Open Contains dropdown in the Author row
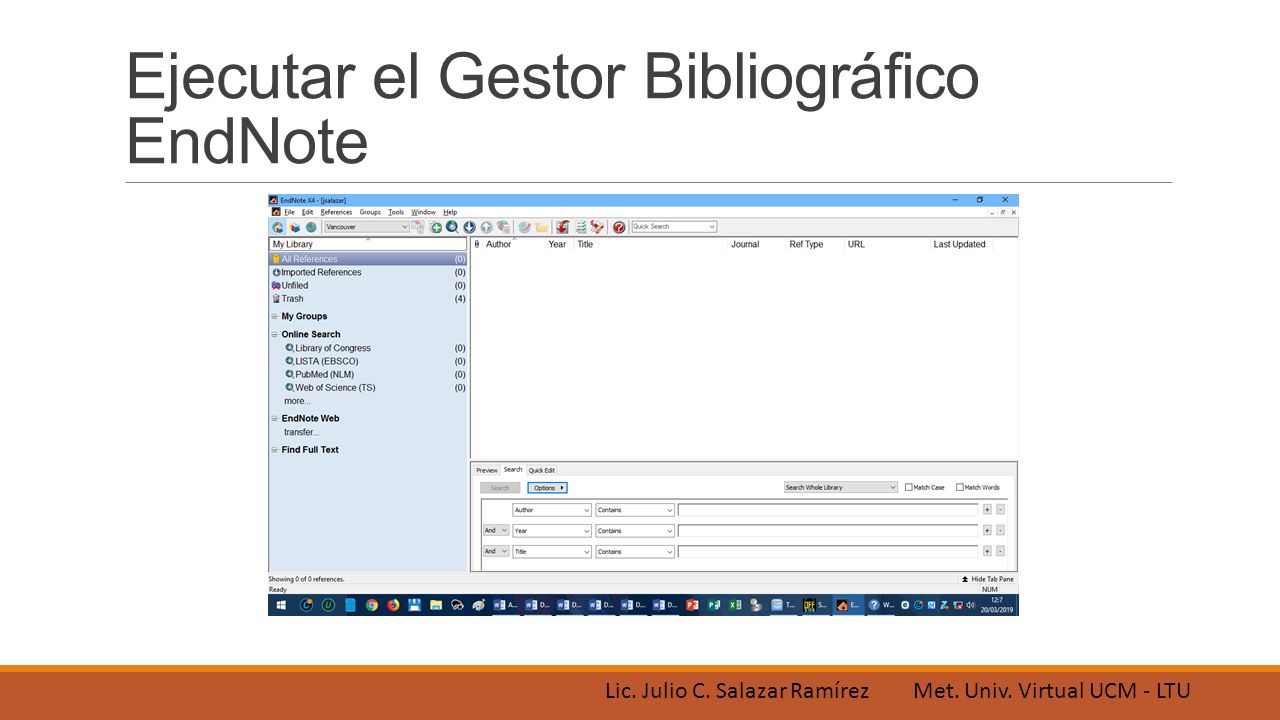This screenshot has height=720, width=1280. [x=635, y=510]
